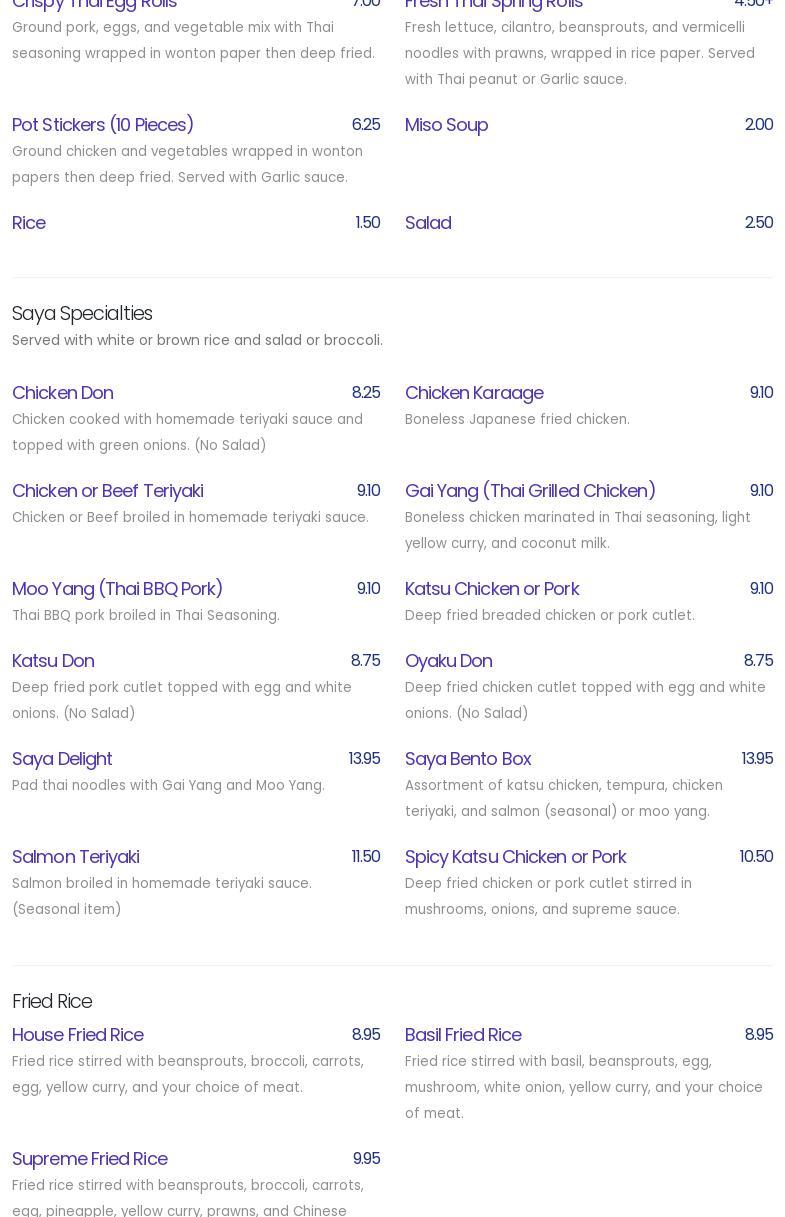Open the Pot Stickers (10 Pieces) item
This screenshot has height=1217, width=785.
(x=103, y=125)
